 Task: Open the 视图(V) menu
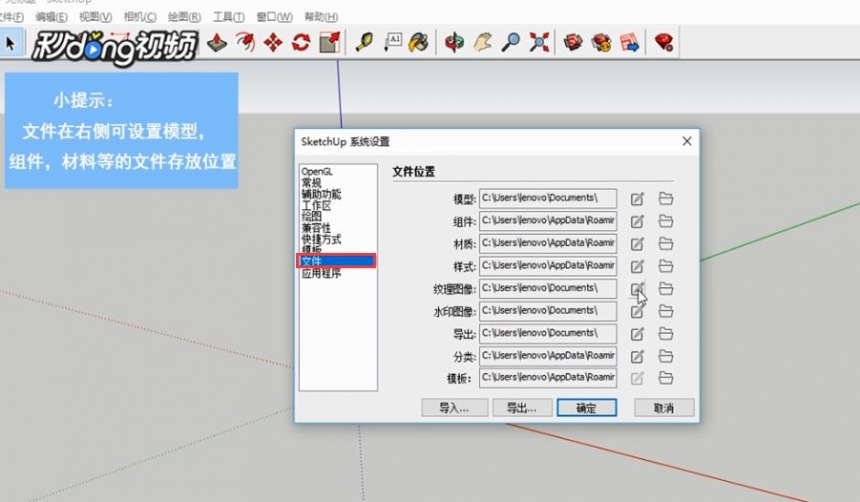click(x=95, y=17)
